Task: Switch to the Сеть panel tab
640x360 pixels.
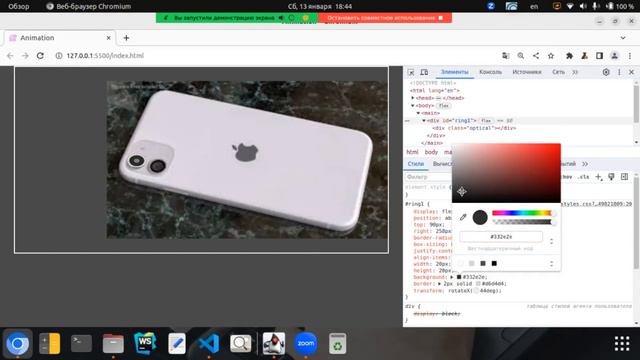Action: click(558, 72)
